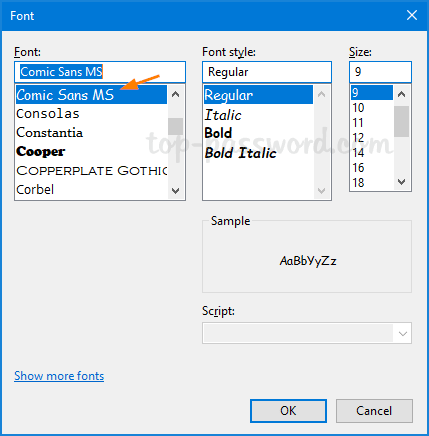The height and width of the screenshot is (436, 429).
Task: Click the size list scroll down arrow
Action: 402,182
